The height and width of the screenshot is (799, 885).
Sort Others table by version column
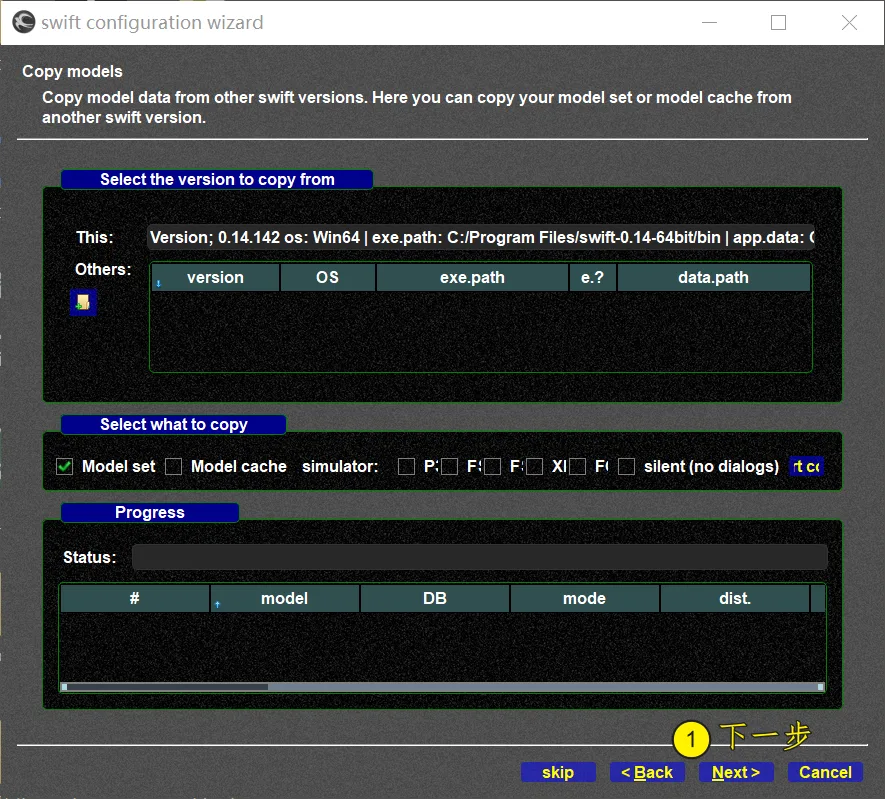[x=215, y=278]
